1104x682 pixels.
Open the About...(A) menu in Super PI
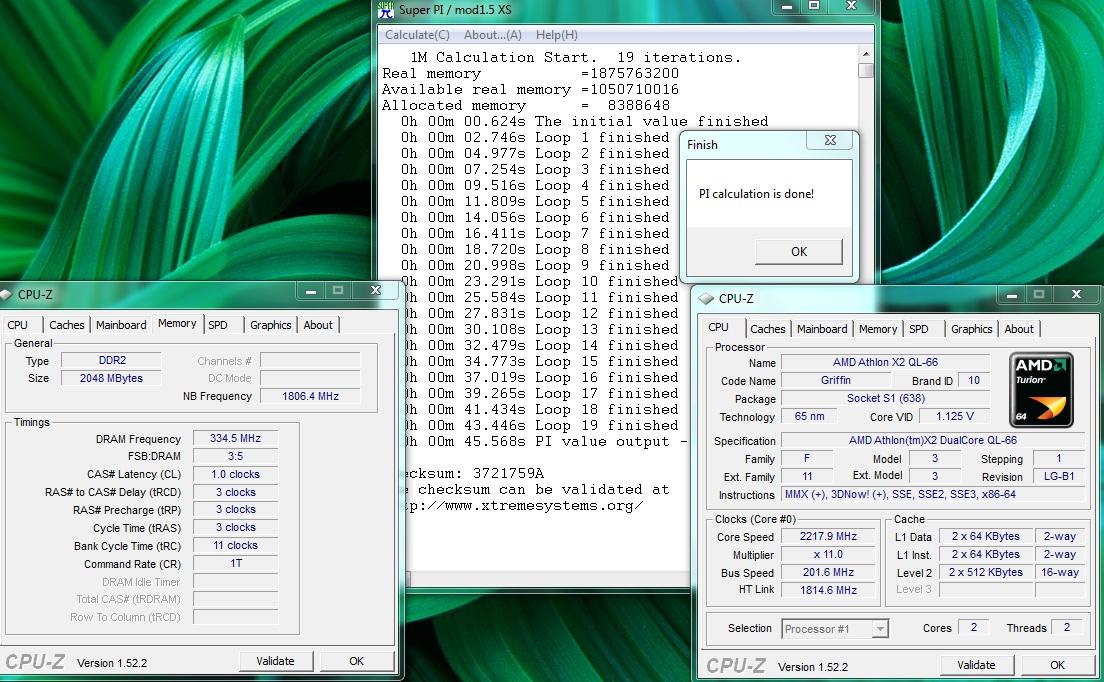[492, 34]
